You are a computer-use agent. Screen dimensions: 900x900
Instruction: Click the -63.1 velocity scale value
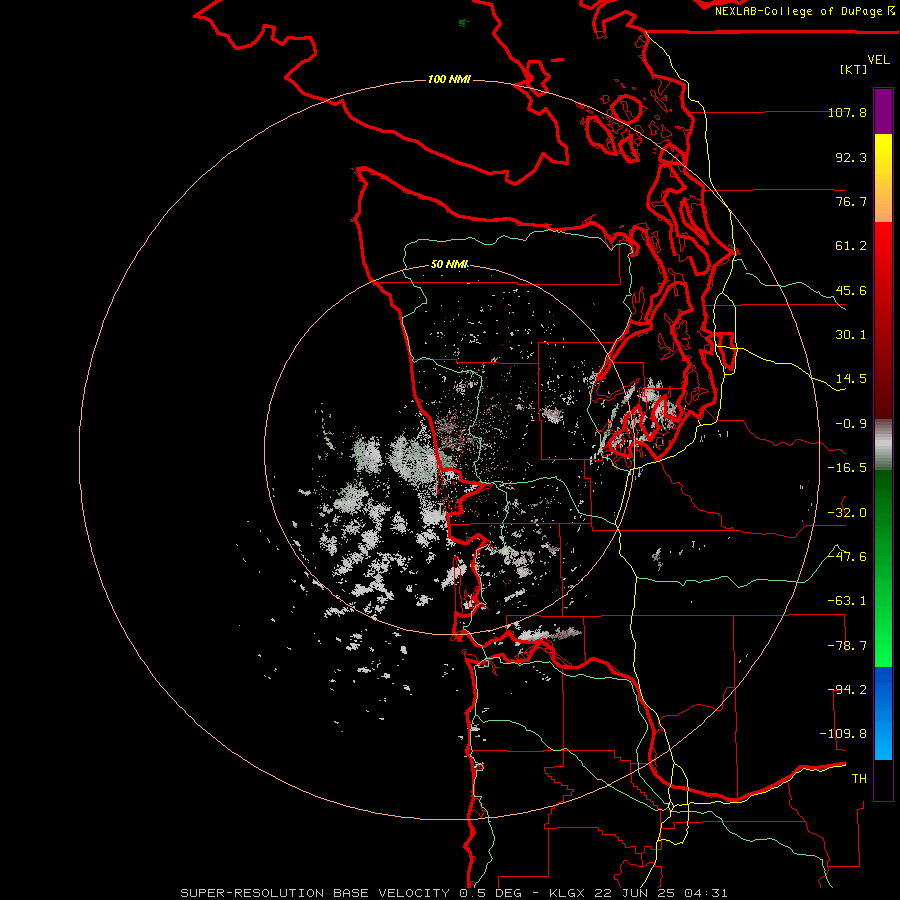[x=847, y=601]
